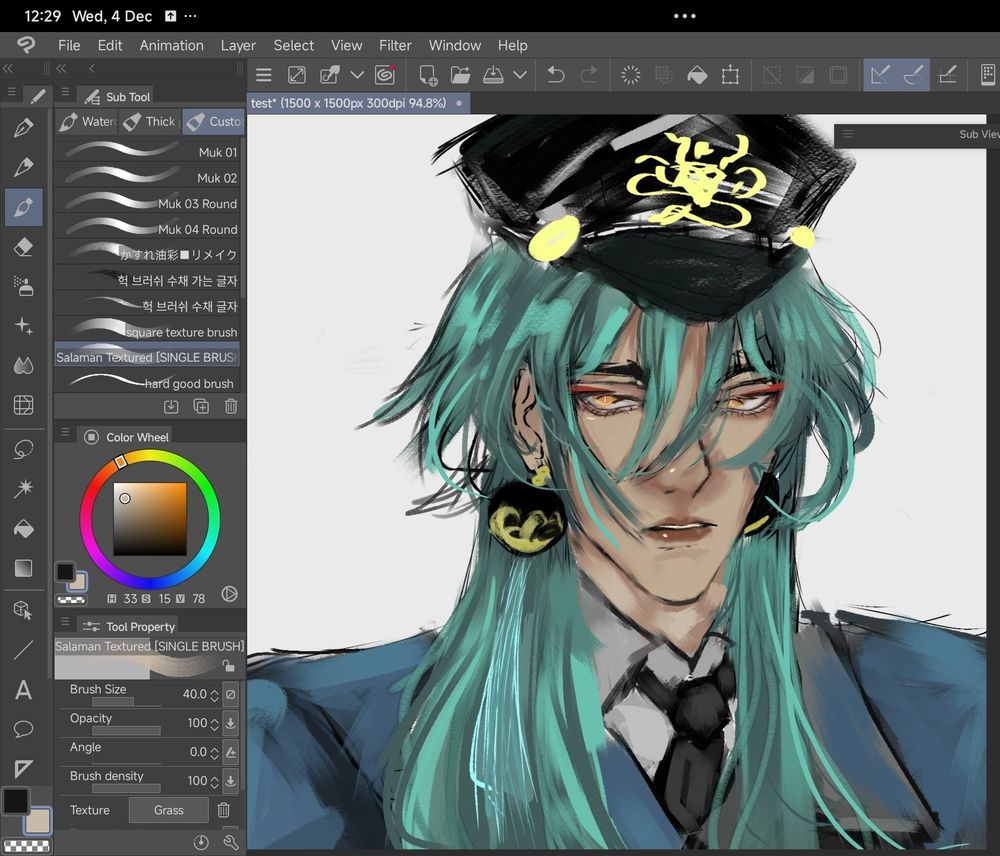This screenshot has height=856, width=1000.
Task: Open the Filter menu
Action: click(x=395, y=45)
